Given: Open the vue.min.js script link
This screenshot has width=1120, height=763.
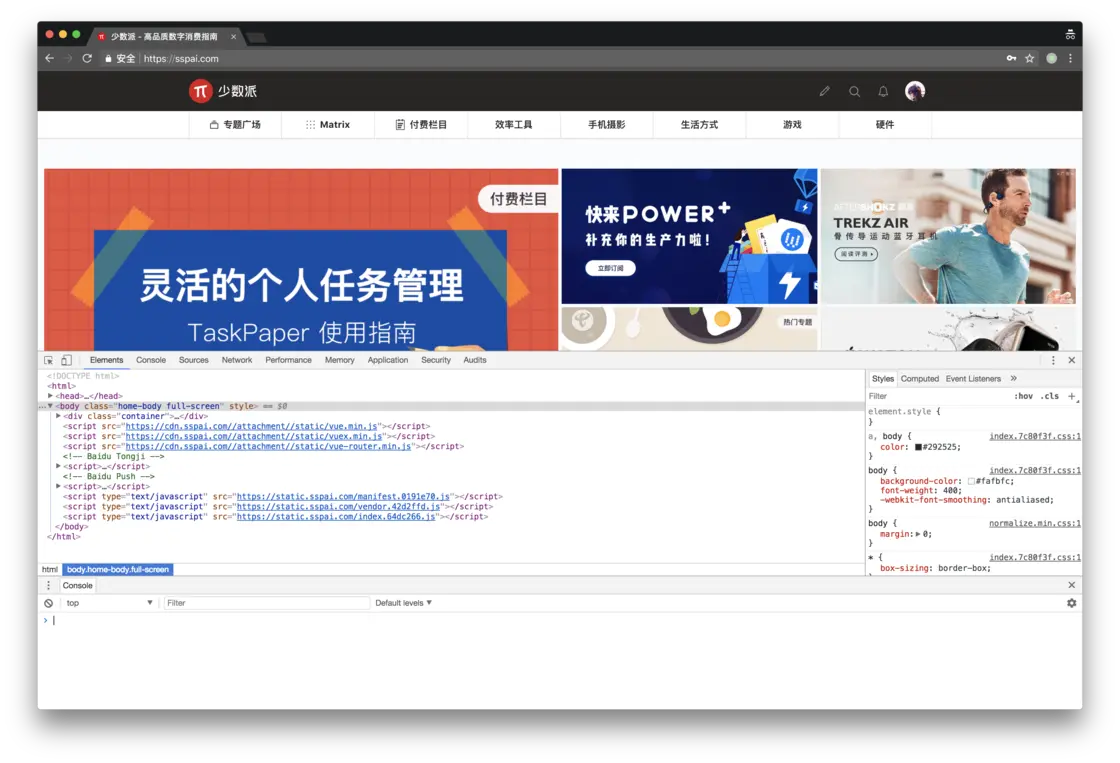Looking at the screenshot, I should (x=251, y=427).
